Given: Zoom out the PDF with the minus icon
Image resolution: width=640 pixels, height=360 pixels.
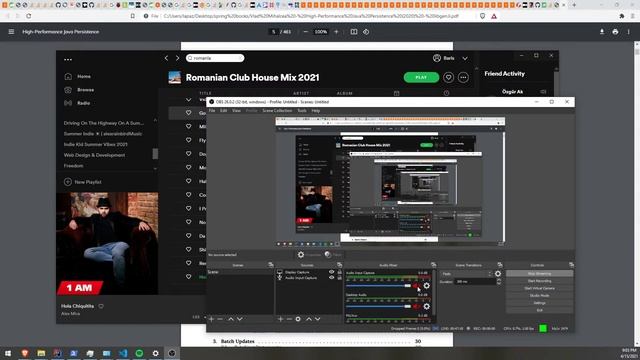Looking at the screenshot, I should click(306, 31).
